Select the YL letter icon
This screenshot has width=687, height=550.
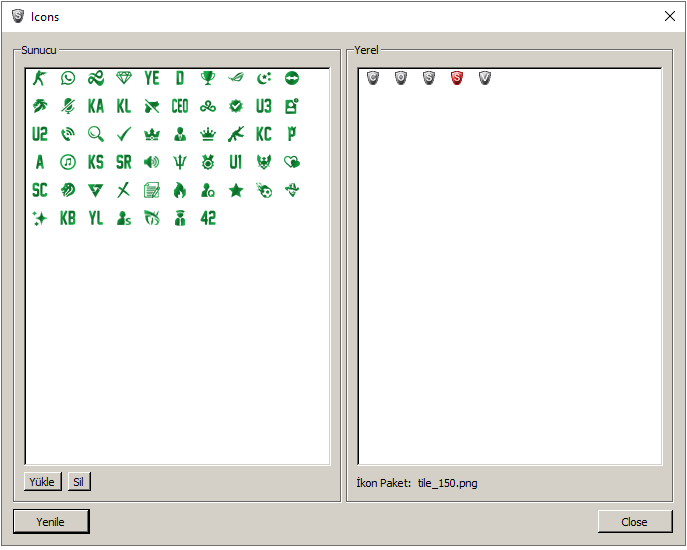96,219
